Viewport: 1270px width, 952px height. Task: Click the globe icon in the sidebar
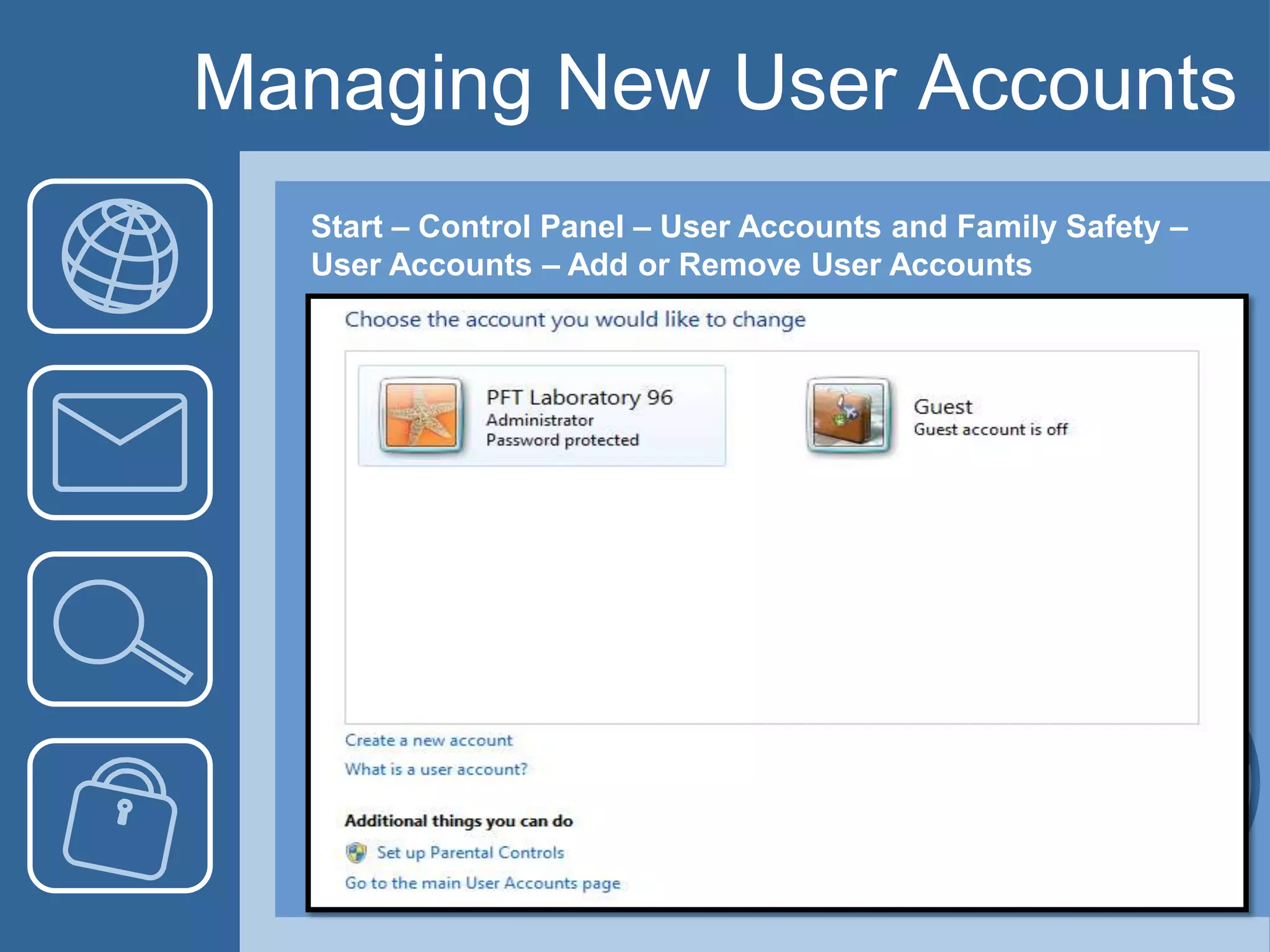point(120,256)
